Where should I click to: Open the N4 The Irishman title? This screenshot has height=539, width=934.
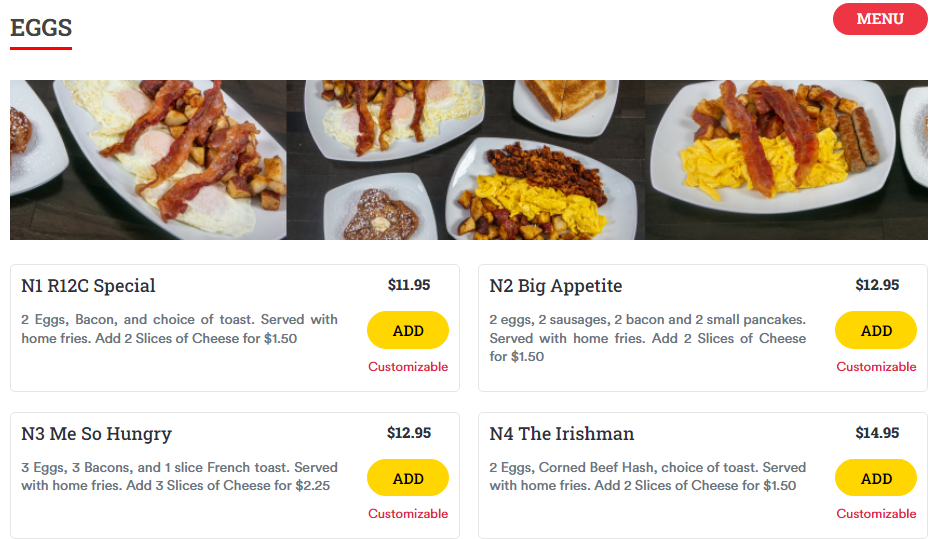coord(561,434)
